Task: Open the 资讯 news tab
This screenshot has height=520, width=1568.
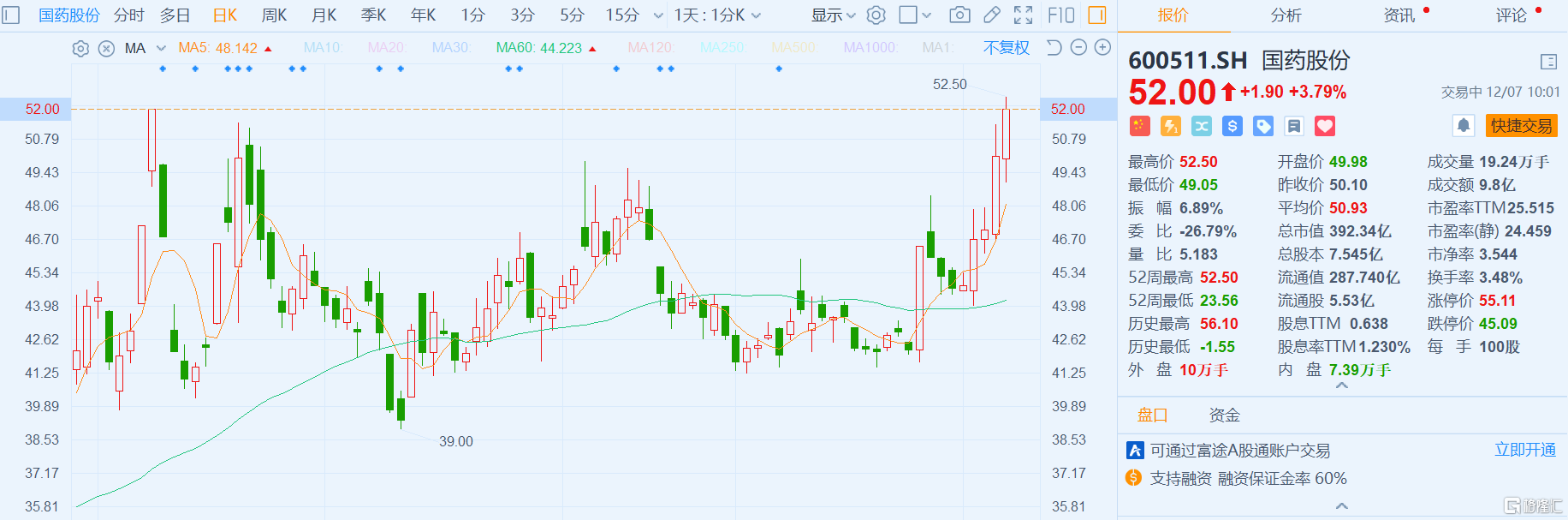Action: pyautogui.click(x=1399, y=15)
